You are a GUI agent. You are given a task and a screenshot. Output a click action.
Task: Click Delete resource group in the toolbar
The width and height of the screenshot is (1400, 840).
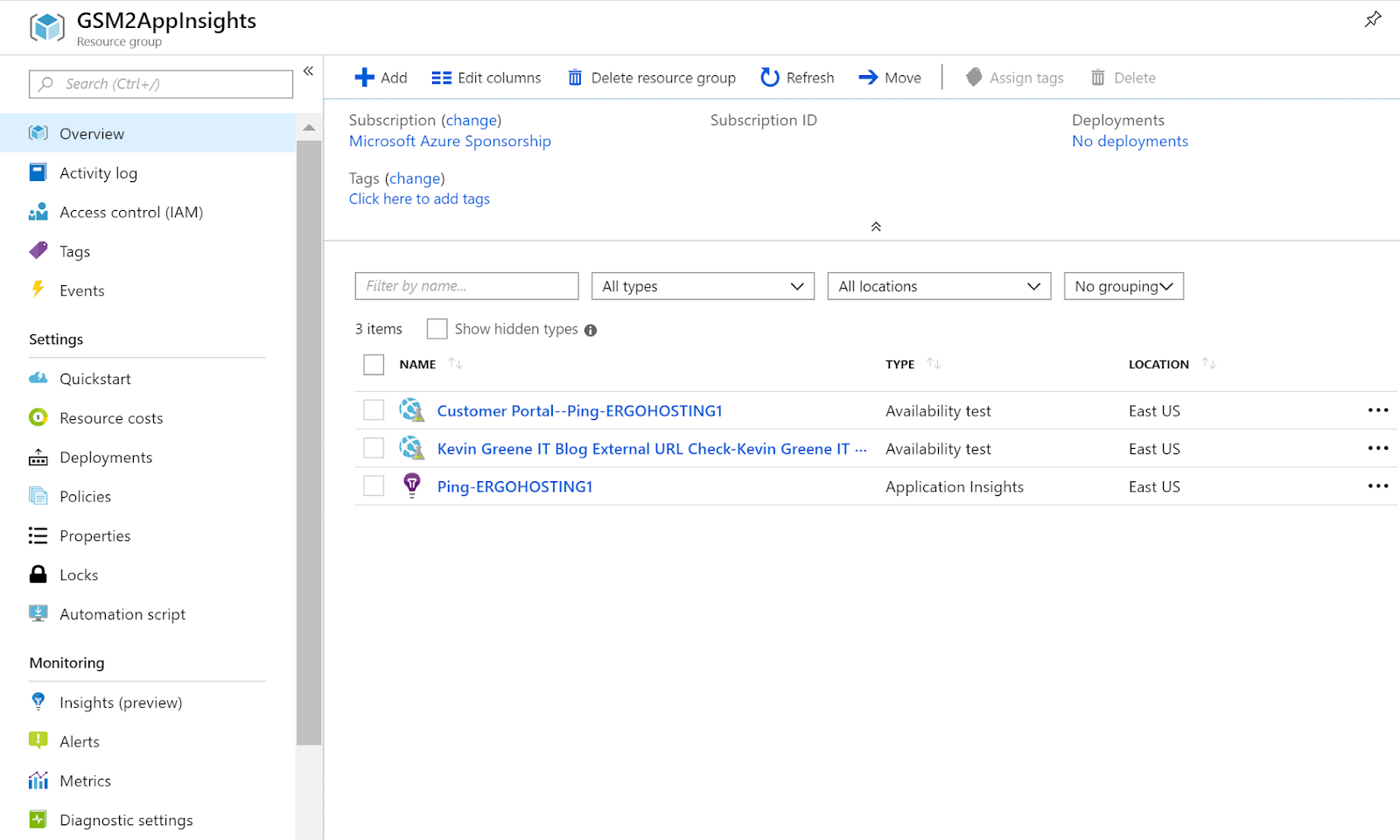[651, 77]
